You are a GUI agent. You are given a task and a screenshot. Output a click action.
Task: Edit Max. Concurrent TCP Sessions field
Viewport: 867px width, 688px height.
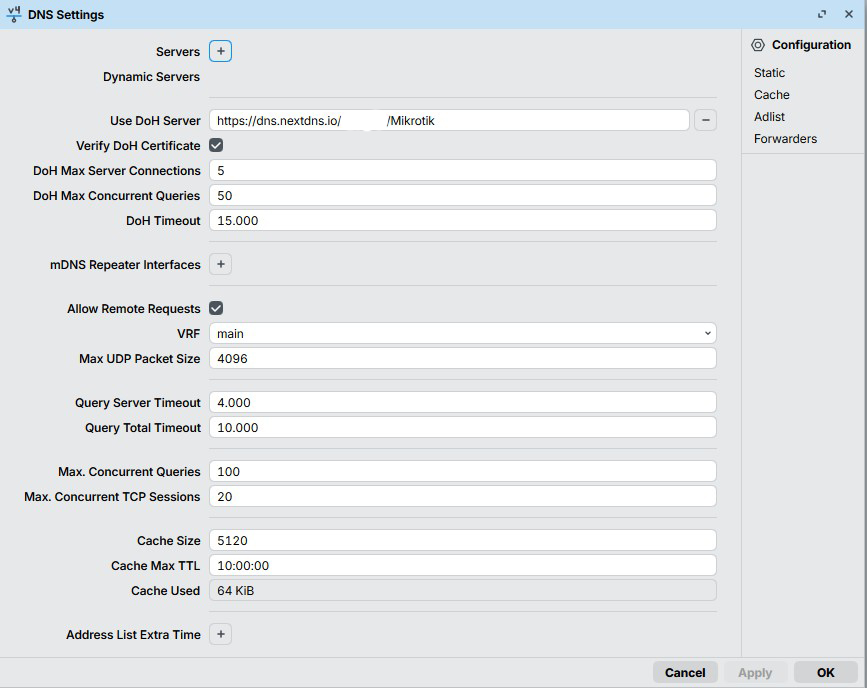[463, 497]
